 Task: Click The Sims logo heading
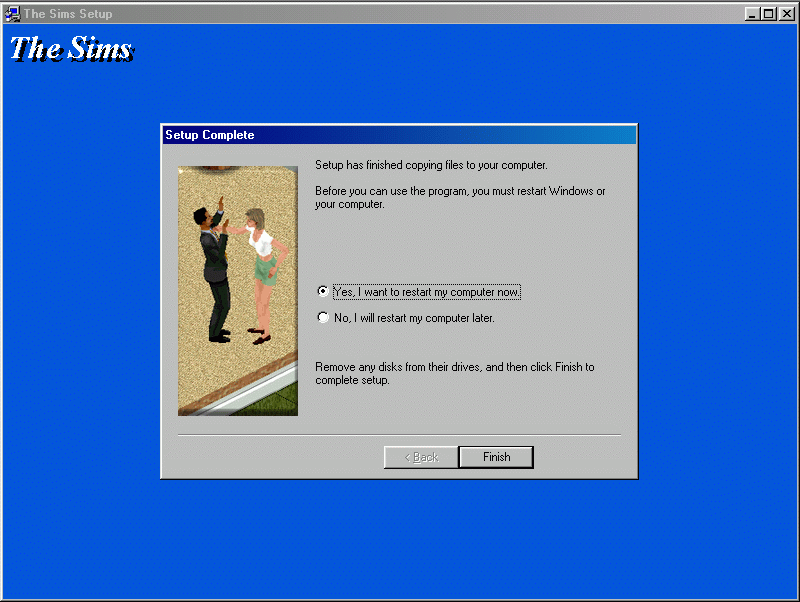pyautogui.click(x=72, y=49)
